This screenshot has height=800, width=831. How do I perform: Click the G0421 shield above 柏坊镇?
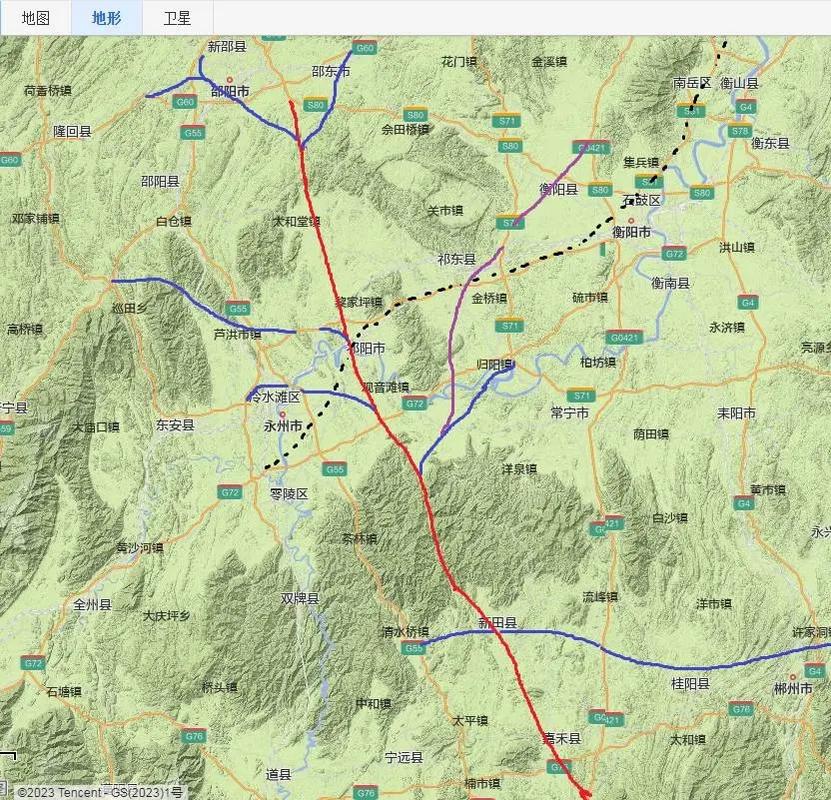pos(624,336)
